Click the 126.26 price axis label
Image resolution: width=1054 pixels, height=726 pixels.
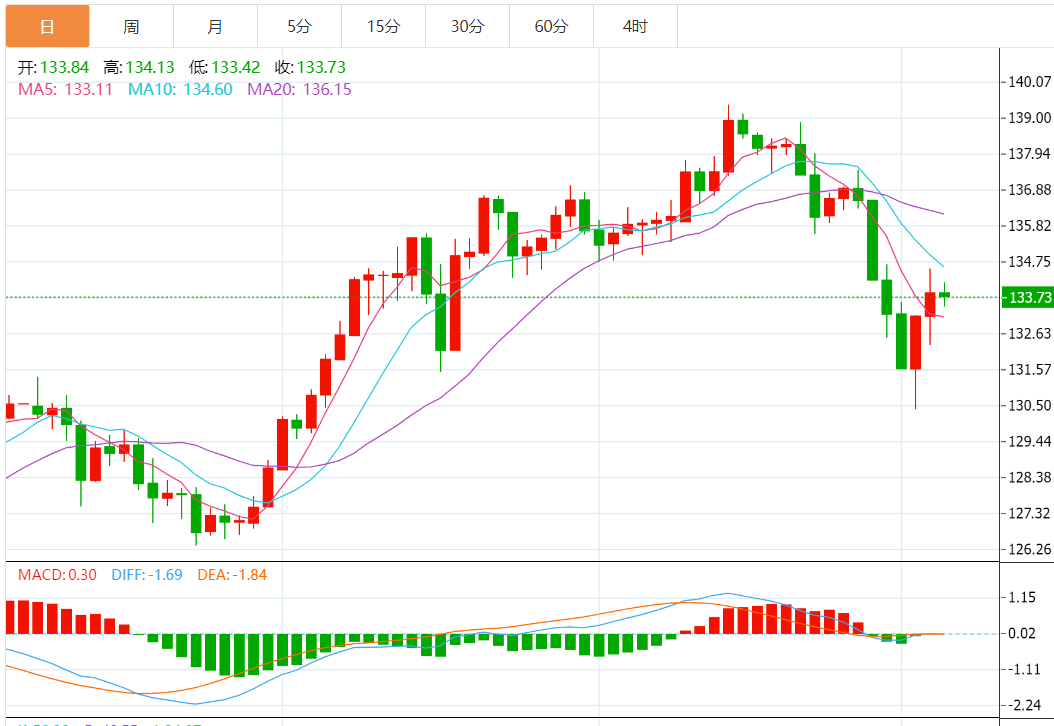1030,549
